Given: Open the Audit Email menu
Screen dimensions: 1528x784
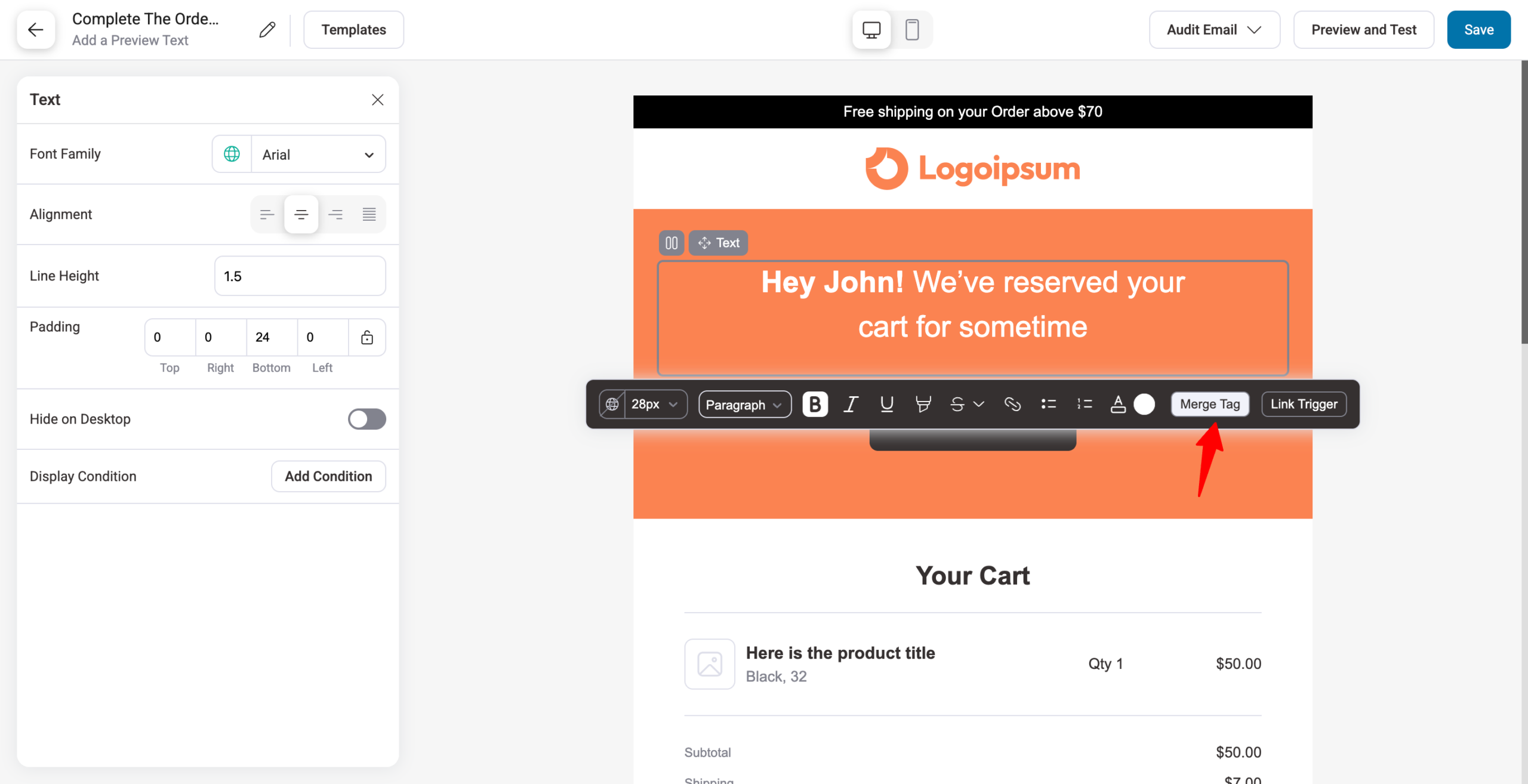Looking at the screenshot, I should [1214, 29].
